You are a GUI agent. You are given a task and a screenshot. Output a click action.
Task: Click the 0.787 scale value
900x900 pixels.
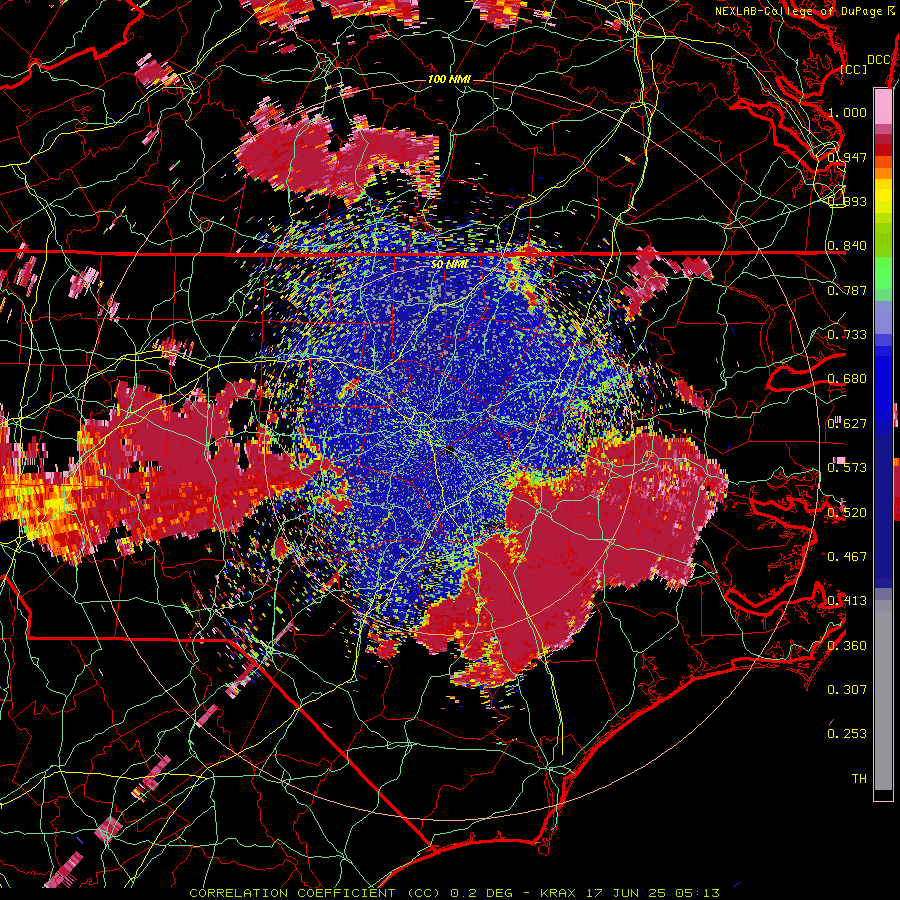pyautogui.click(x=847, y=290)
